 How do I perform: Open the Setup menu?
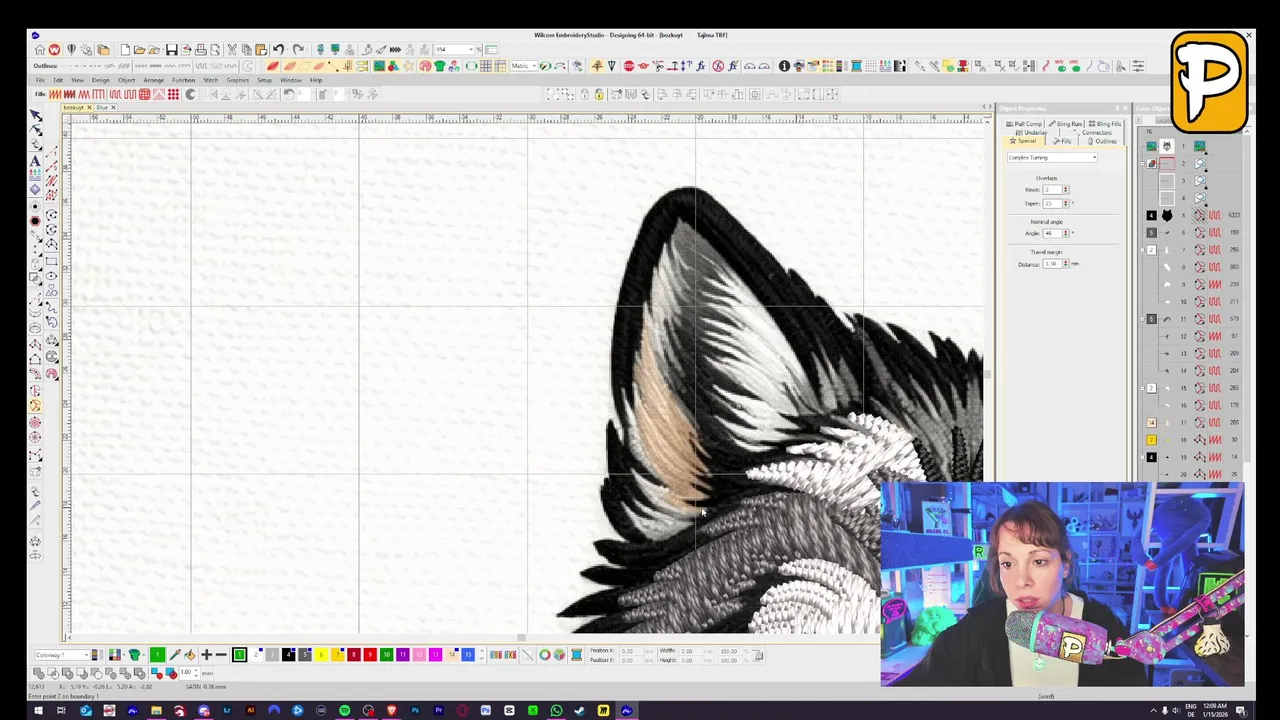(264, 80)
